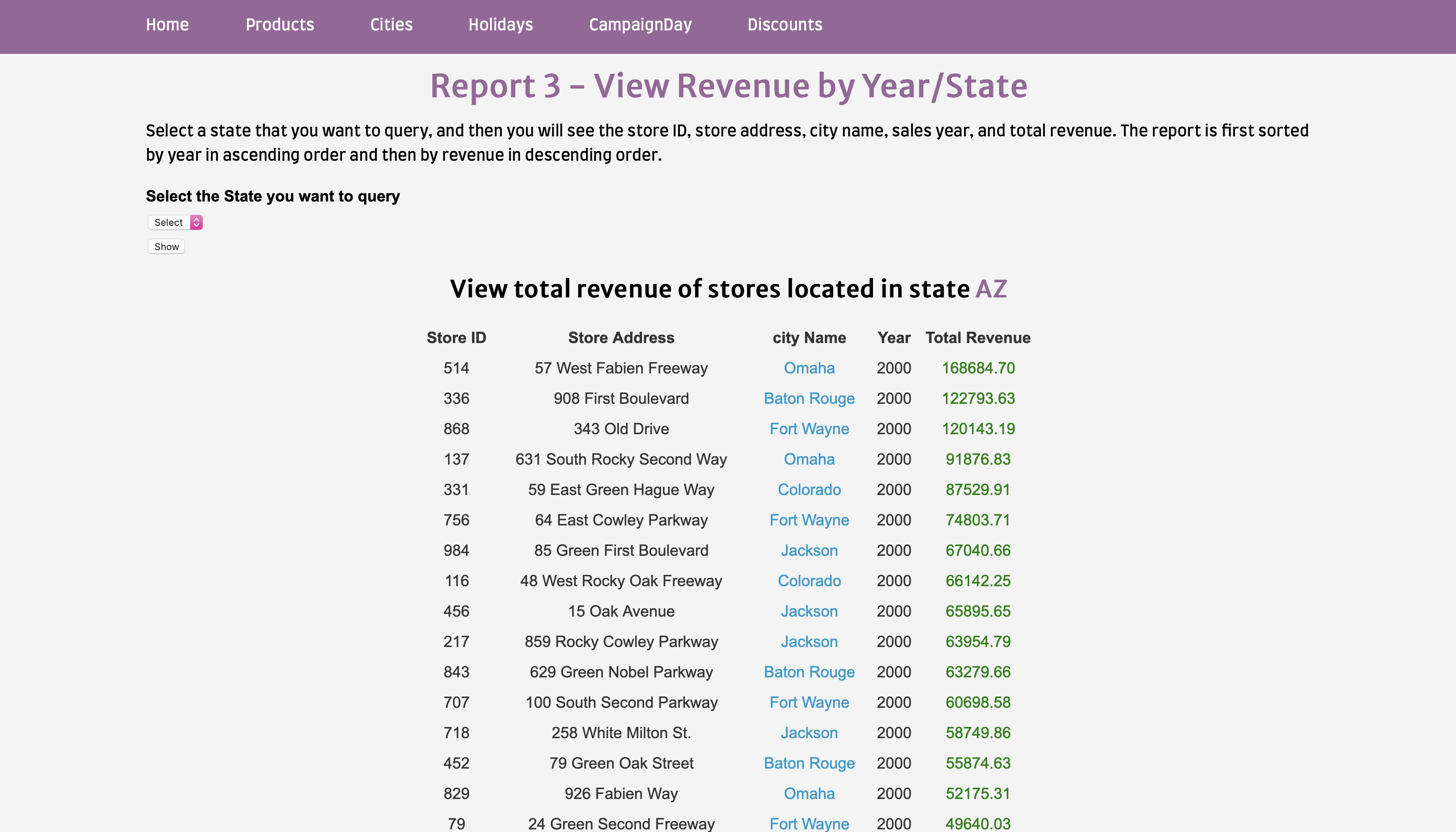Click Fort Wayne link for store 707
Screen dimensions: 1456x832
[808, 702]
